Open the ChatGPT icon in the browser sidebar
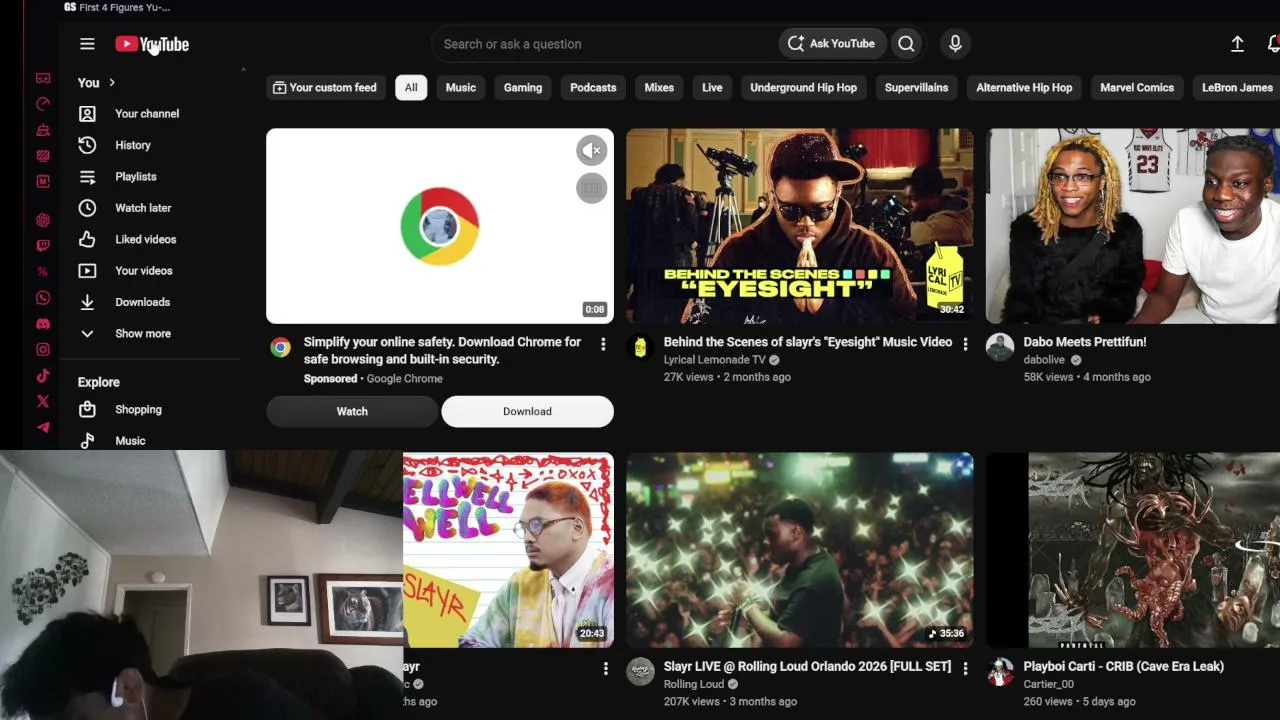This screenshot has width=1280, height=720. [43, 220]
